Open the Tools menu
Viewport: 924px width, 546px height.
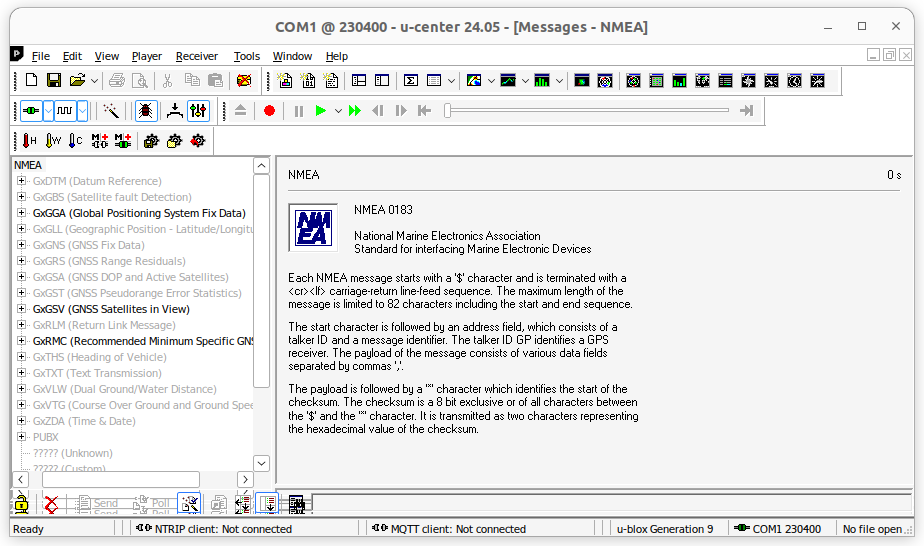pyautogui.click(x=246, y=56)
